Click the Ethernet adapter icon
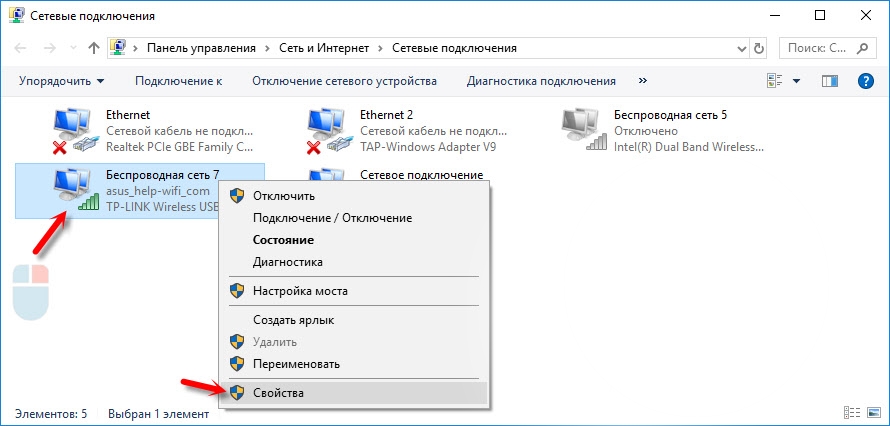The image size is (890, 426). pos(74,132)
